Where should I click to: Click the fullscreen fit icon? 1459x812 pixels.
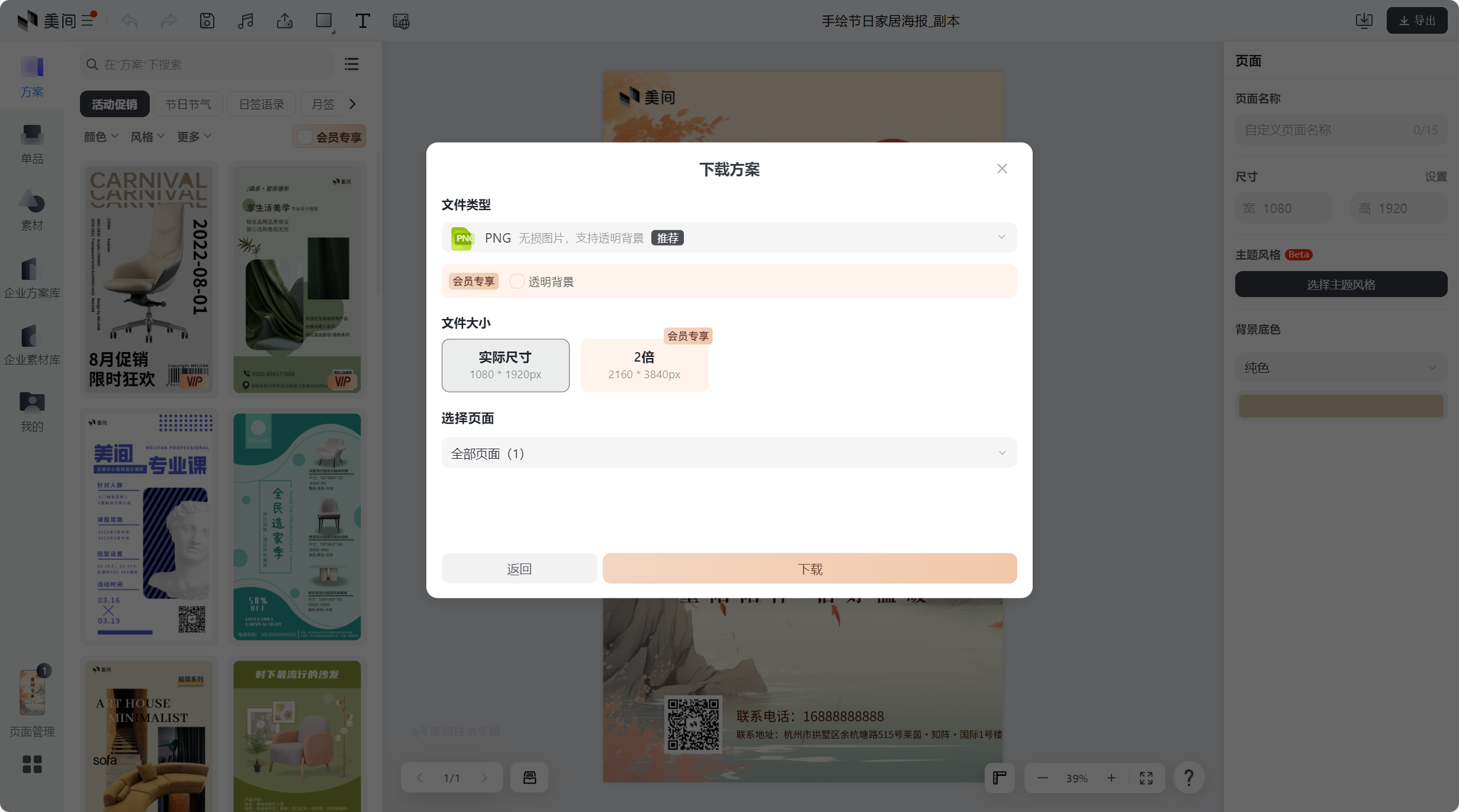(x=1146, y=778)
